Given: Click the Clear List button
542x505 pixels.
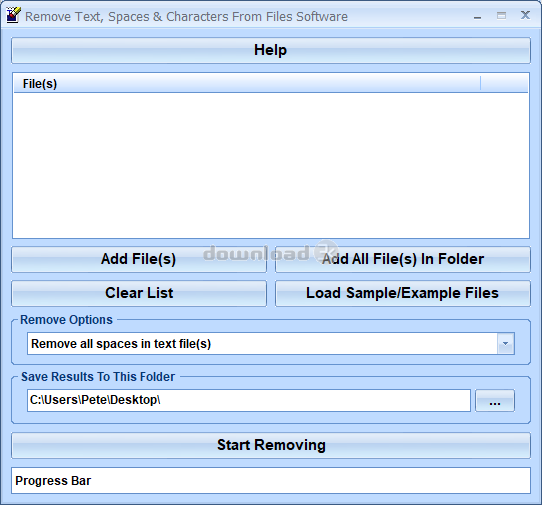Looking at the screenshot, I should coord(139,293).
